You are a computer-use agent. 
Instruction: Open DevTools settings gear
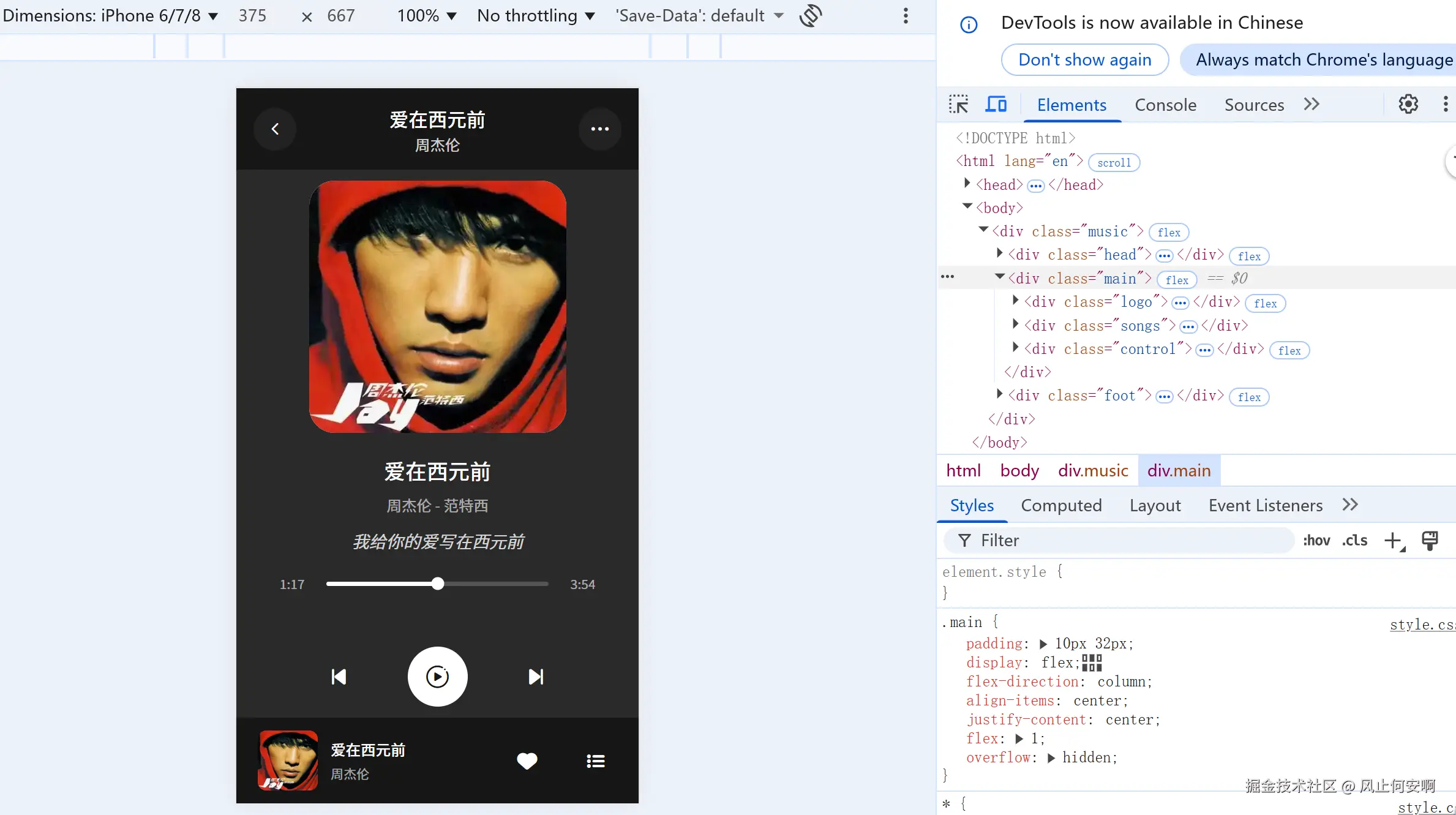tap(1408, 105)
